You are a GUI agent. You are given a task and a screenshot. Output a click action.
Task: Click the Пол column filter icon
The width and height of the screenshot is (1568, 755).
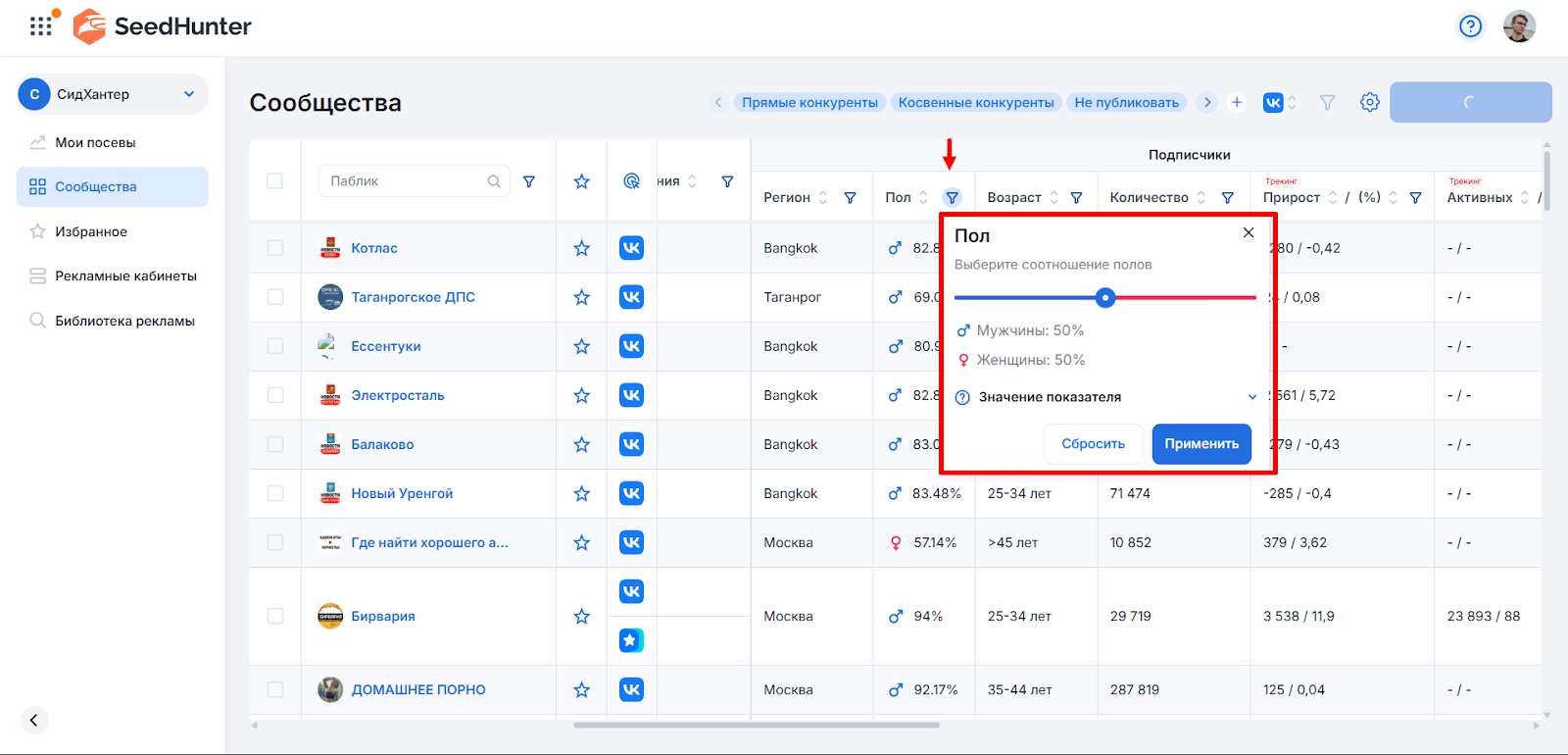(952, 197)
